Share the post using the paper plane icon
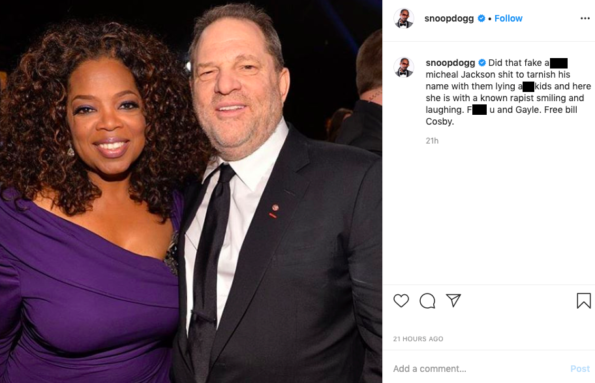The height and width of the screenshot is (383, 595). [x=453, y=300]
